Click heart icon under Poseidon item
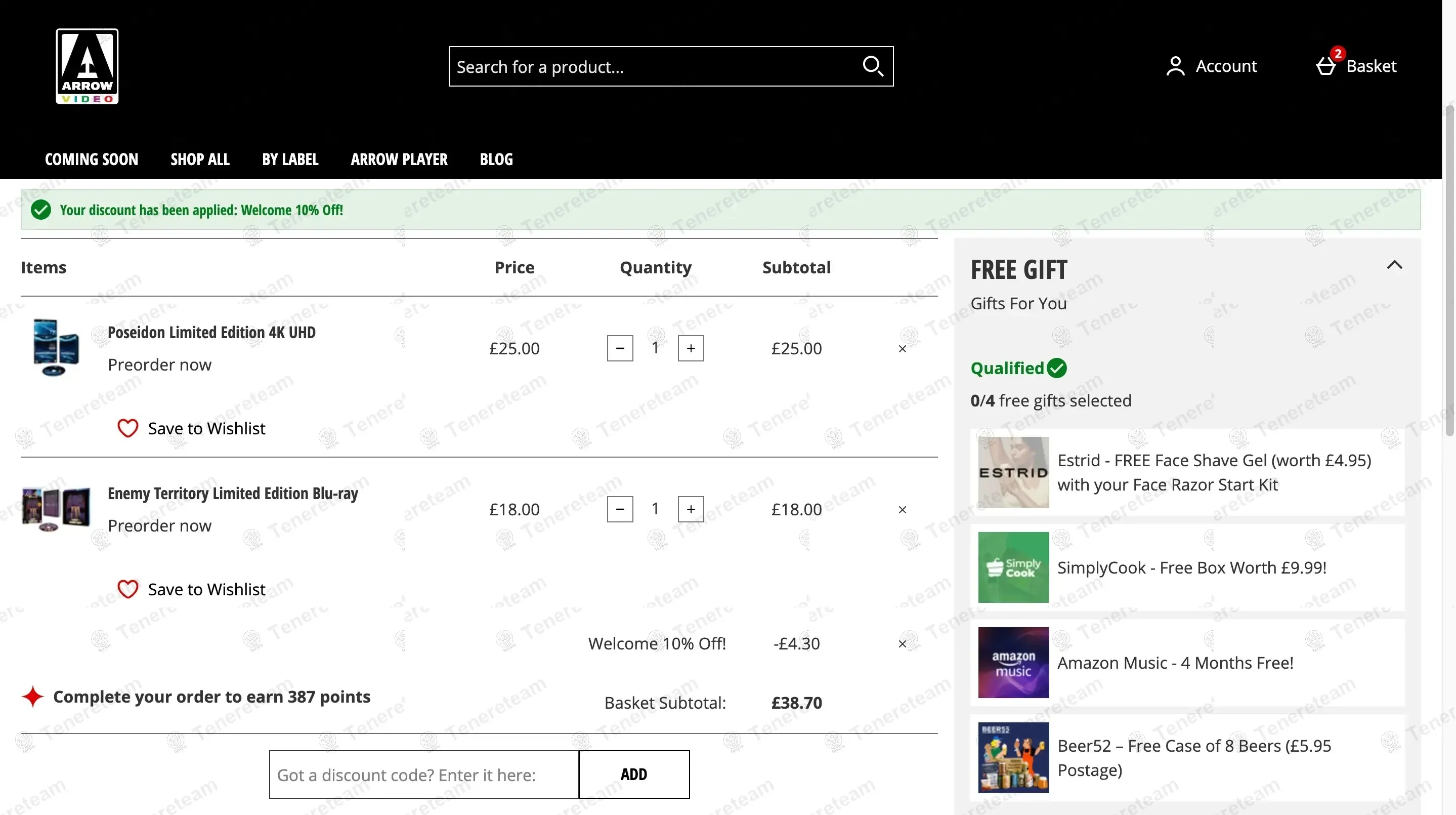This screenshot has height=815, width=1456. click(x=127, y=428)
